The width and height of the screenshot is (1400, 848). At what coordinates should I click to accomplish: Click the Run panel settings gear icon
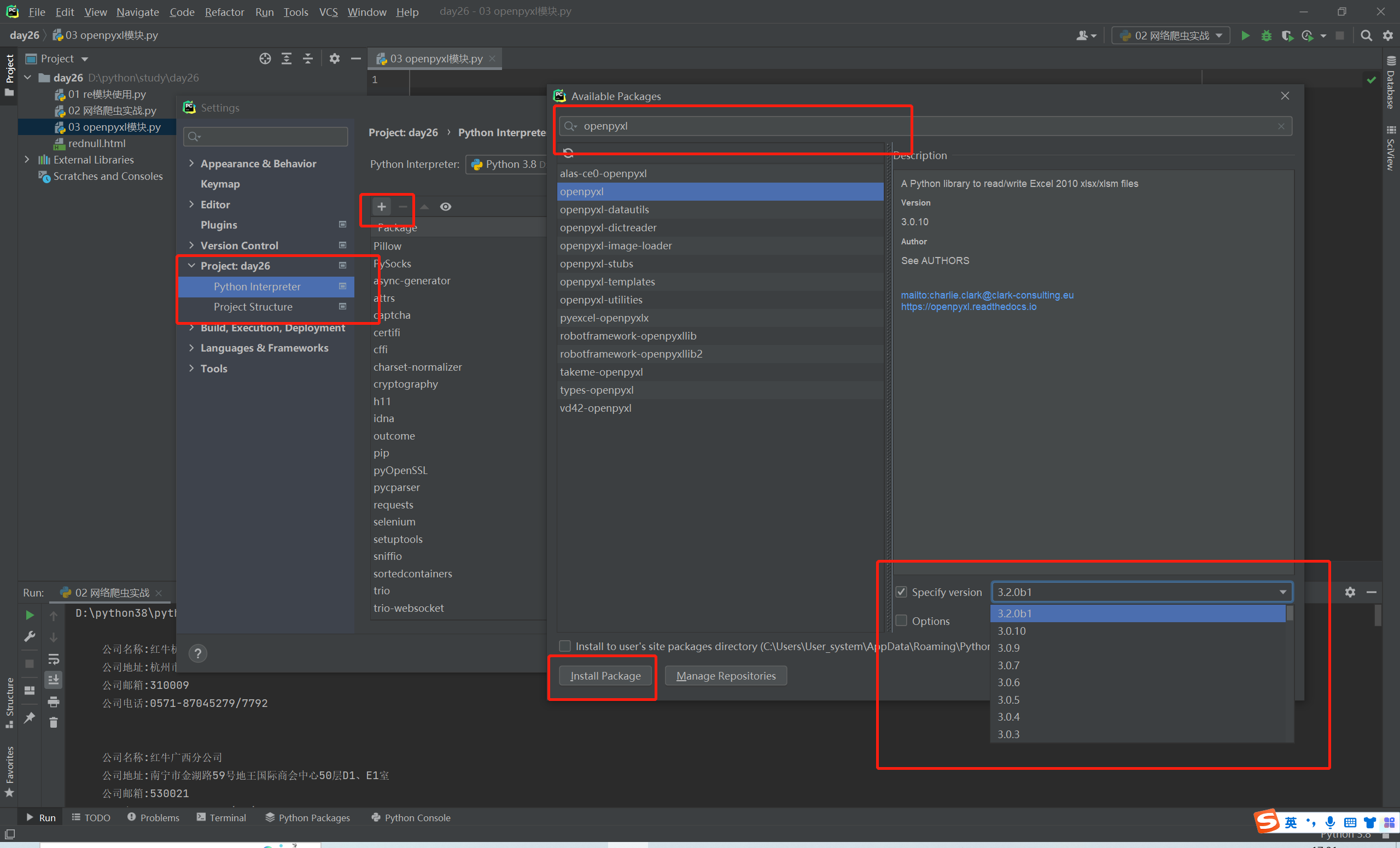click(1350, 592)
